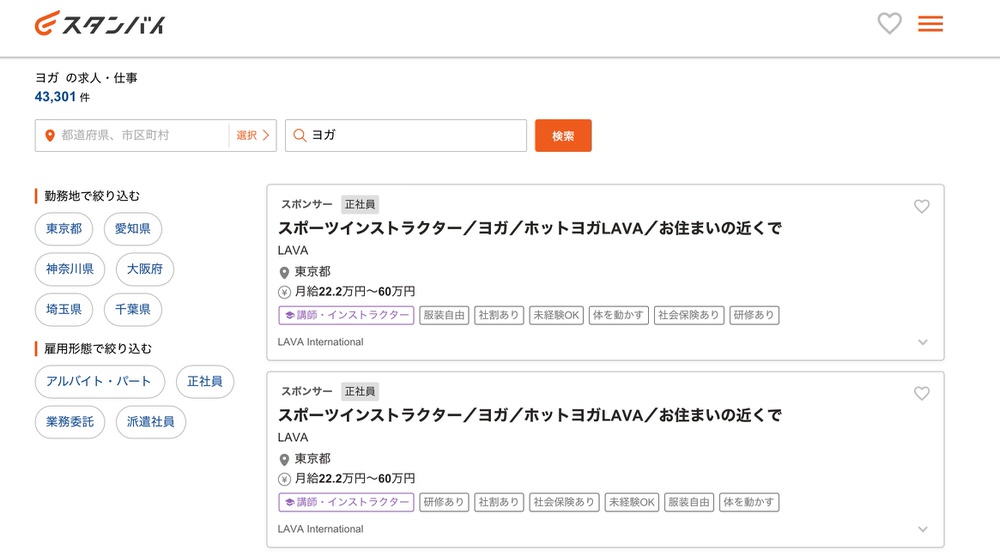Image resolution: width=1000 pixels, height=556 pixels.
Task: Expand details of second job card
Action: (922, 529)
